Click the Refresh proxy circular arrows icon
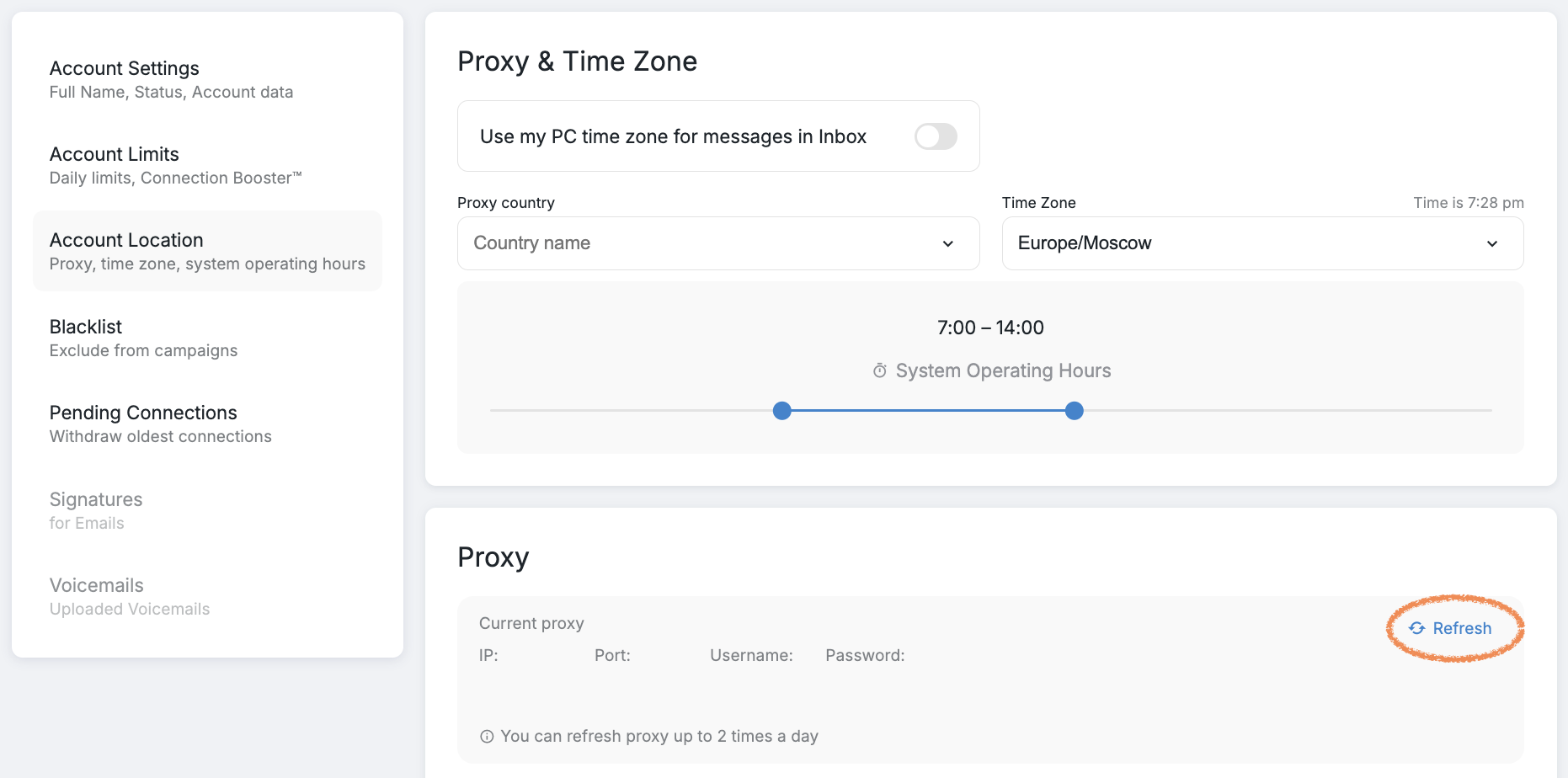Image resolution: width=1568 pixels, height=778 pixels. point(1417,628)
